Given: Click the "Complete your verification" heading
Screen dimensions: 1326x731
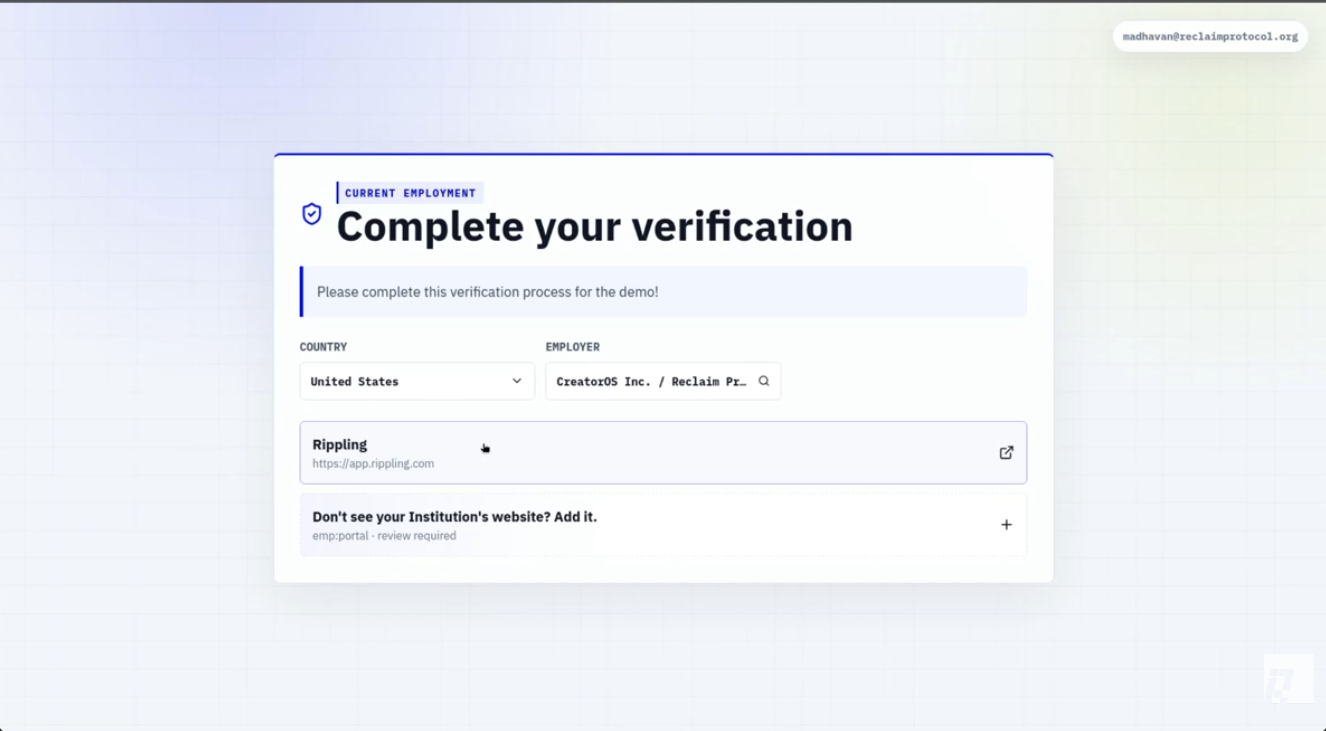Looking at the screenshot, I should [594, 227].
